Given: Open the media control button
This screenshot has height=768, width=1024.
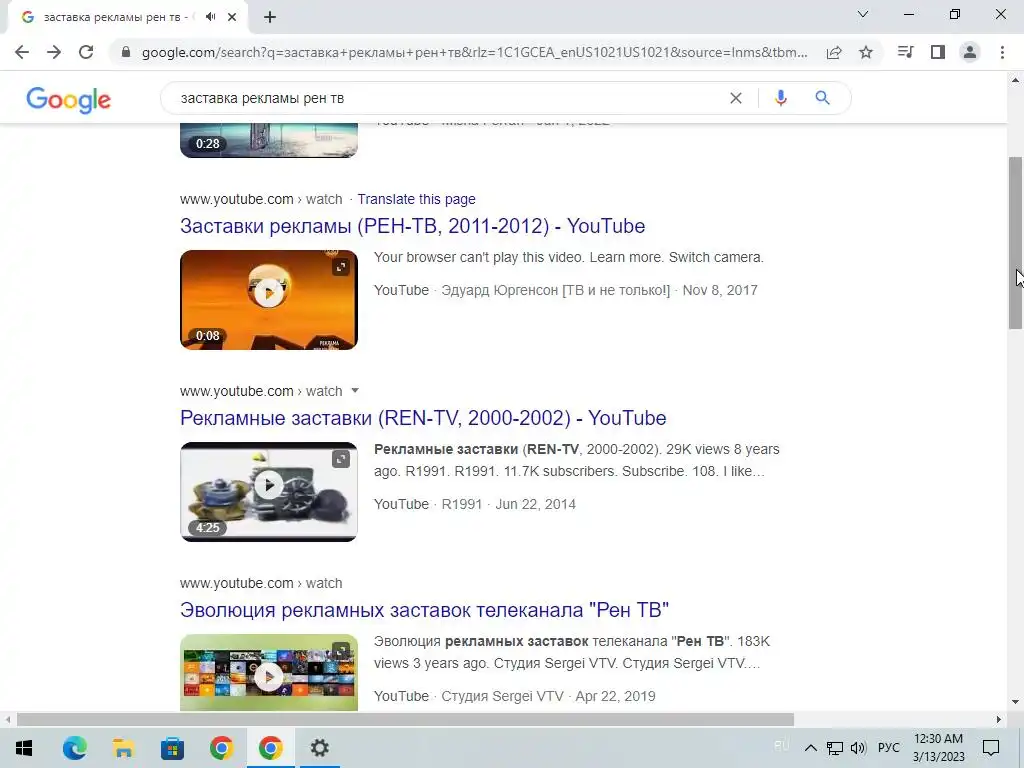Looking at the screenshot, I should [905, 52].
